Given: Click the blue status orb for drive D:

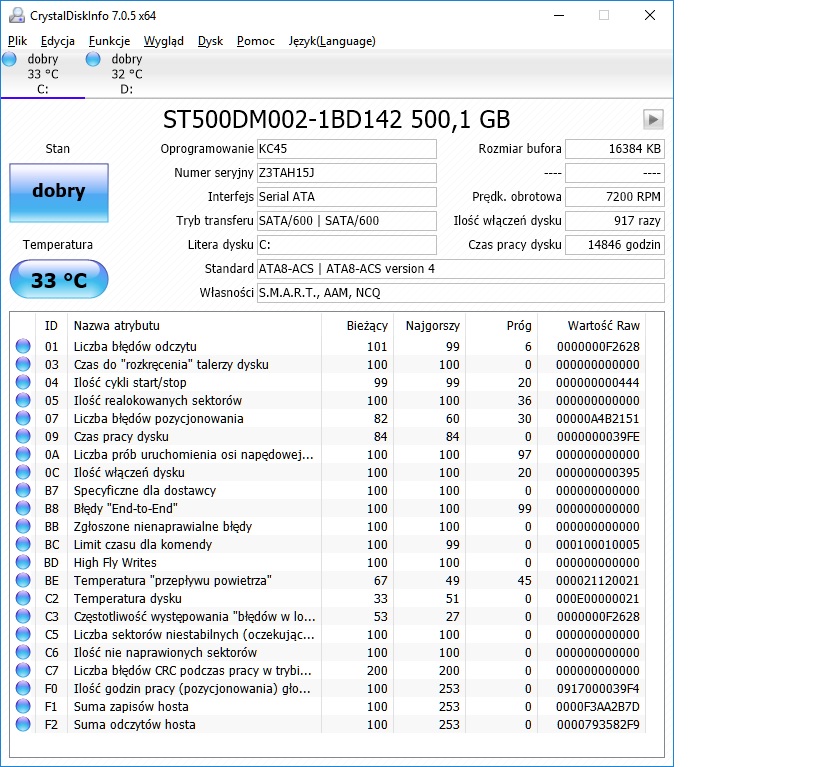Looking at the screenshot, I should click(x=93, y=59).
